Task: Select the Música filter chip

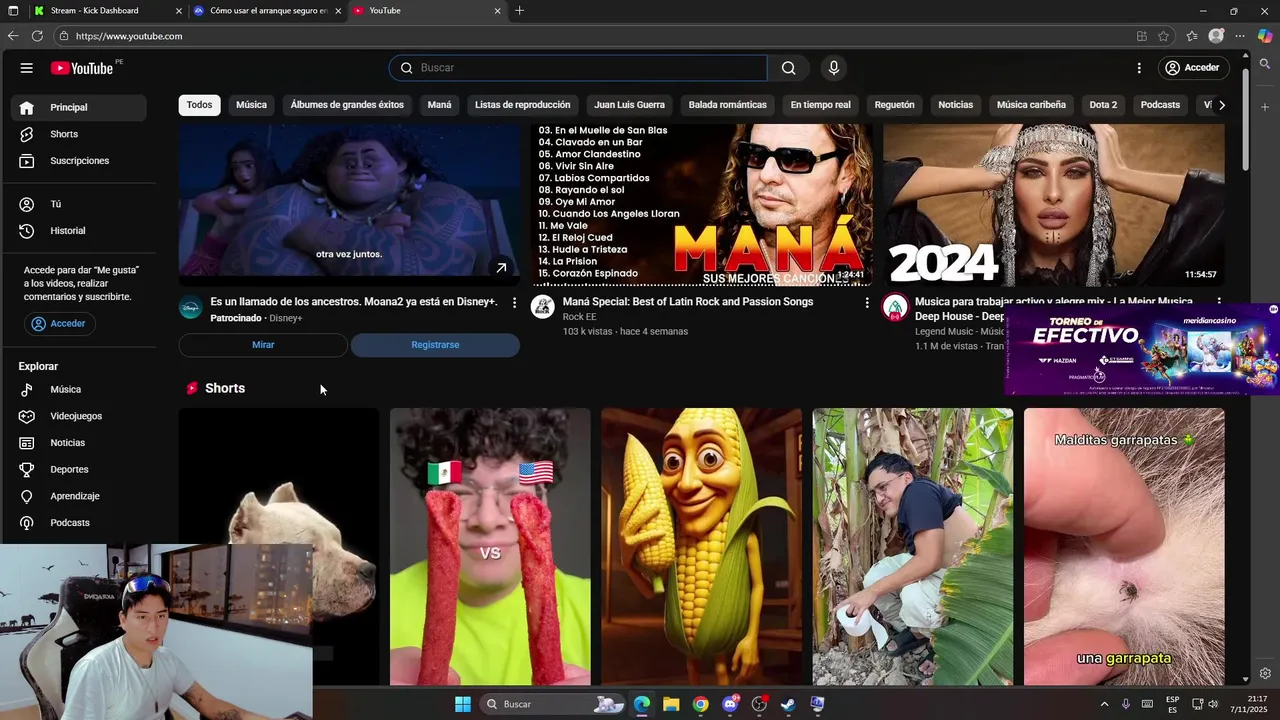Action: [x=251, y=105]
